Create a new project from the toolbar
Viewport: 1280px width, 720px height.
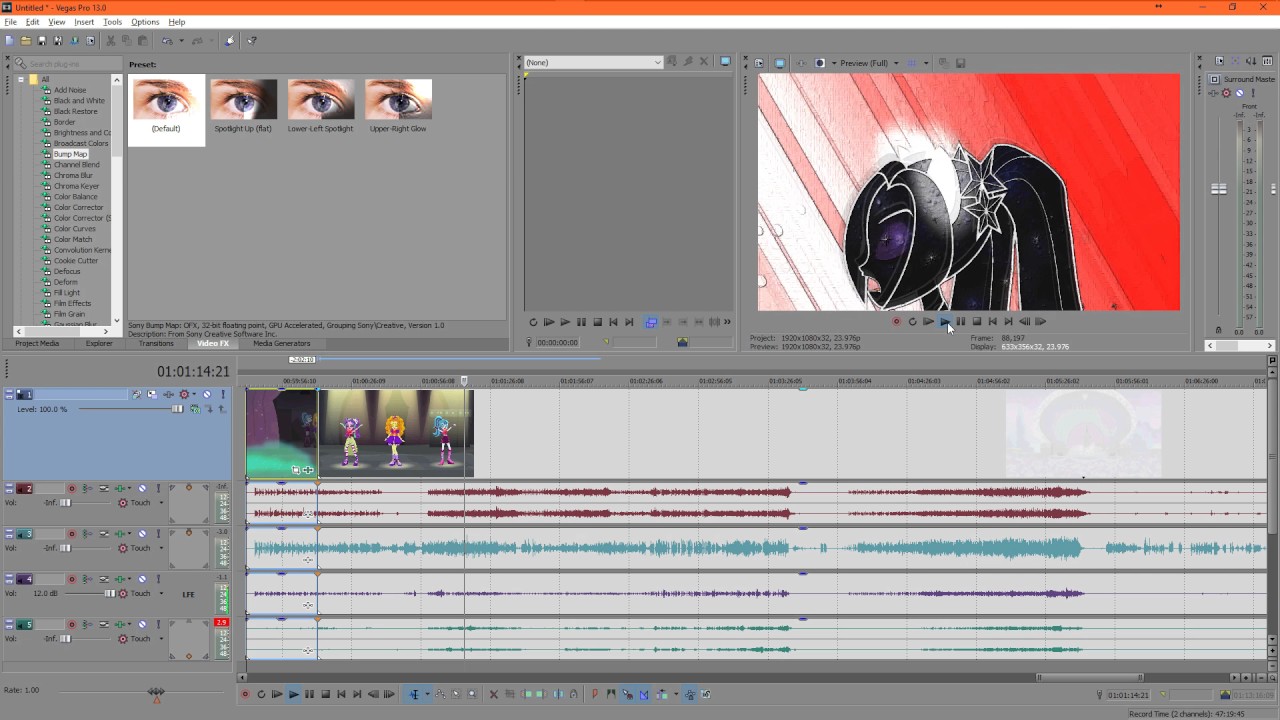pyautogui.click(x=9, y=41)
